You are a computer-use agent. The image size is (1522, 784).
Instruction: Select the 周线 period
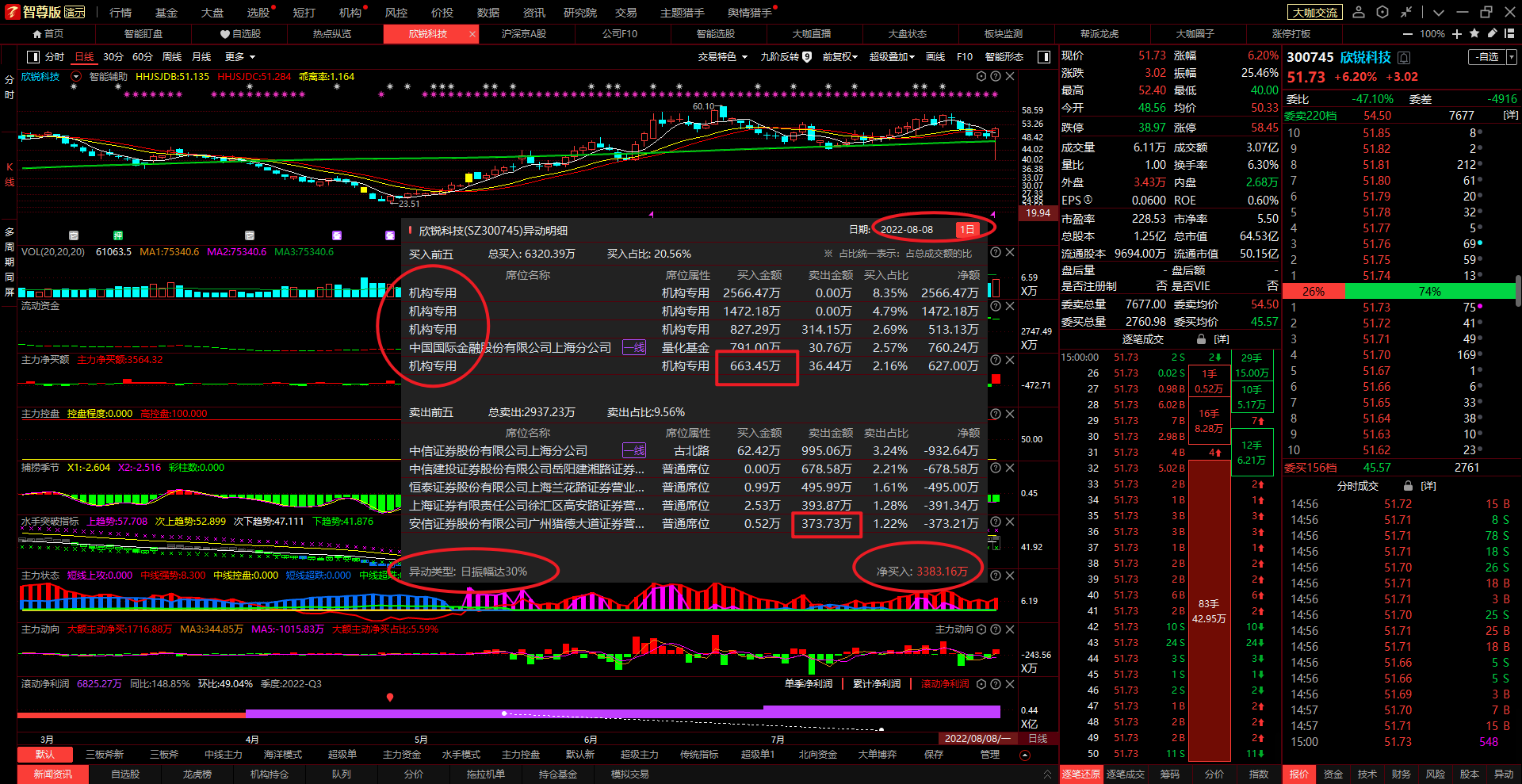pyautogui.click(x=172, y=57)
